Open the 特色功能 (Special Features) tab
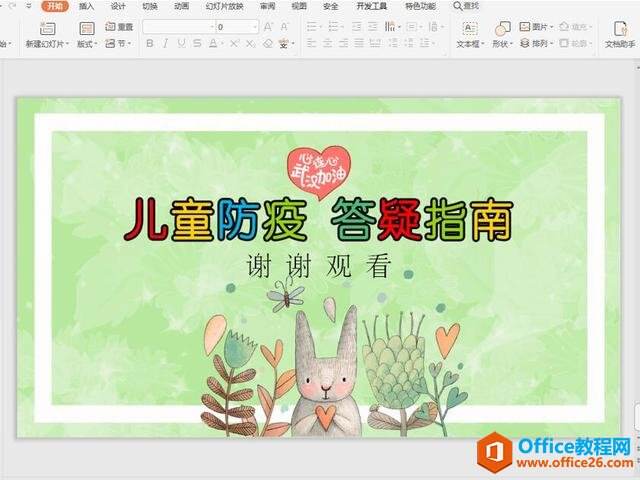Screen dimensions: 640x480 point(420,6)
